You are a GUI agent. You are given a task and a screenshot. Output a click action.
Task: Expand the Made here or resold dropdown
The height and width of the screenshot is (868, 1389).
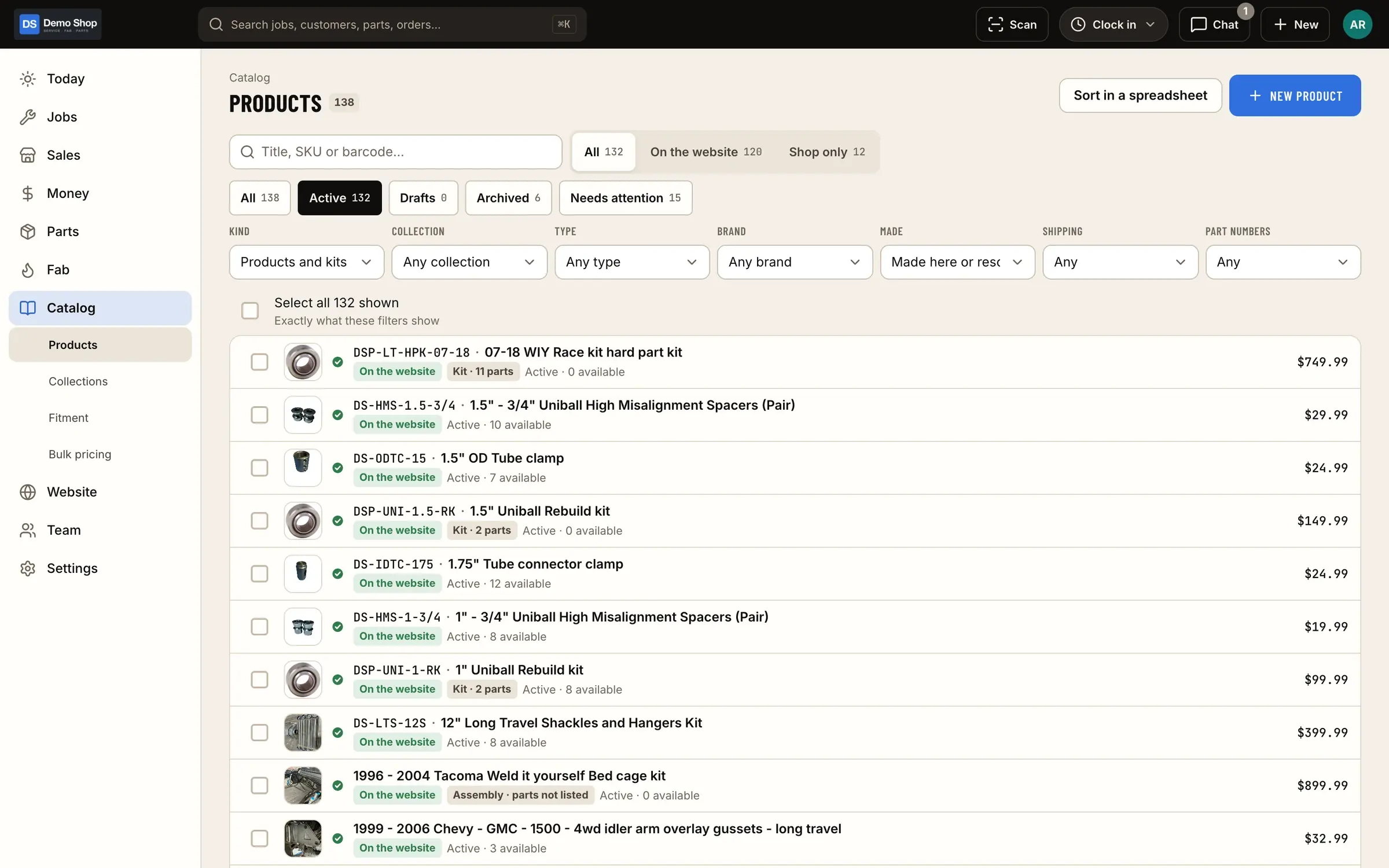(x=957, y=262)
